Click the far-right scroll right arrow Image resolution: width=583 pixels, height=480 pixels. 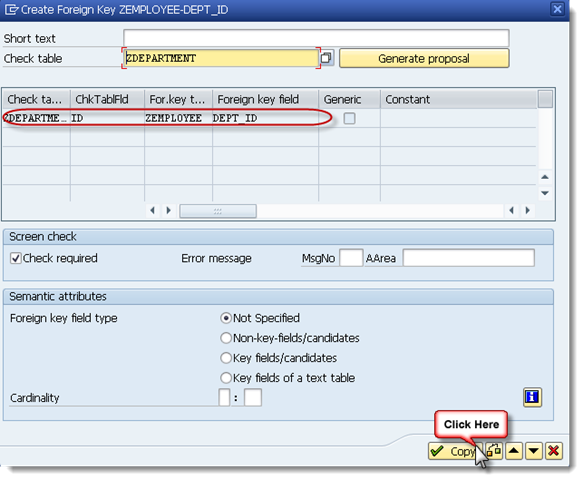pos(528,210)
